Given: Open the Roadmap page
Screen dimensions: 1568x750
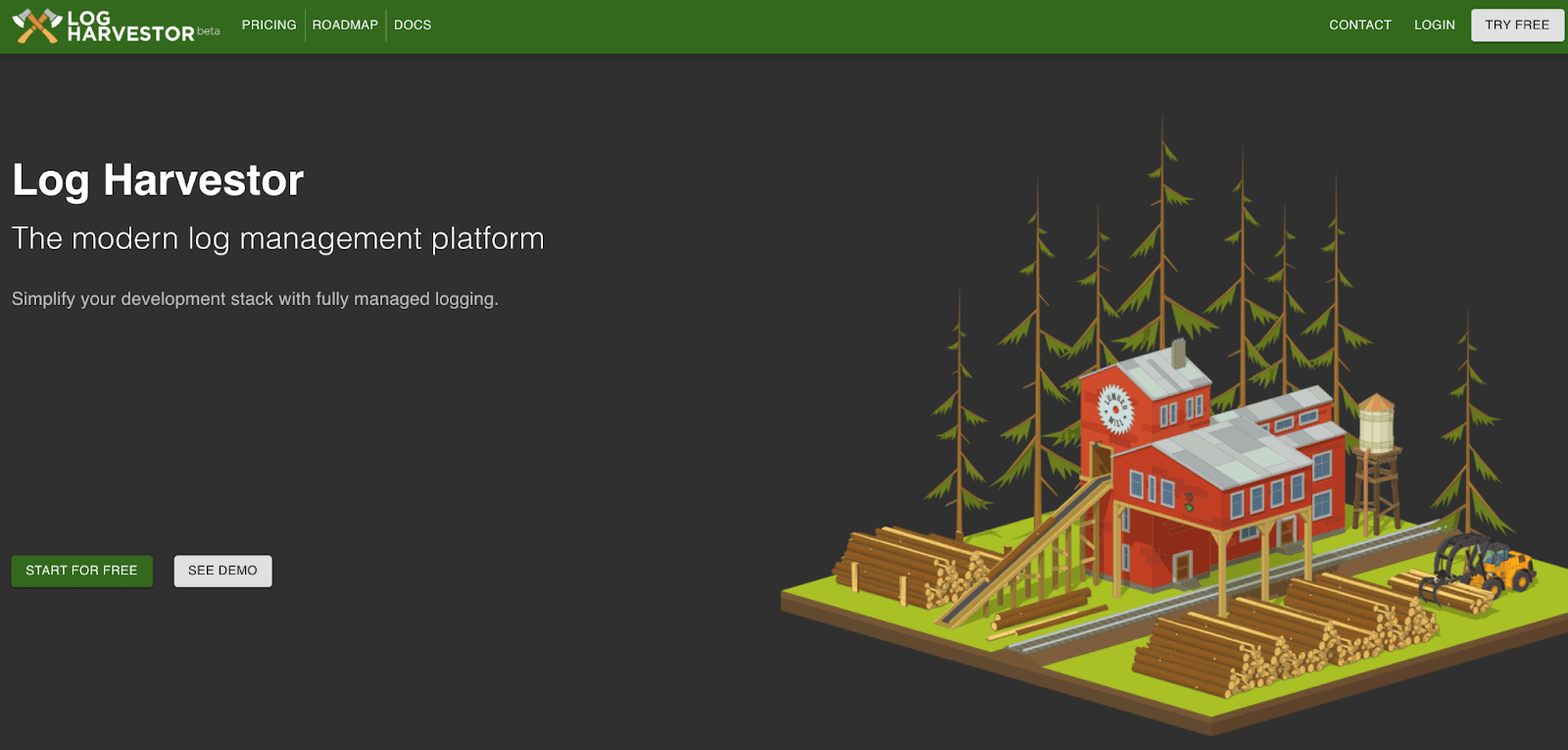Looking at the screenshot, I should [x=345, y=25].
